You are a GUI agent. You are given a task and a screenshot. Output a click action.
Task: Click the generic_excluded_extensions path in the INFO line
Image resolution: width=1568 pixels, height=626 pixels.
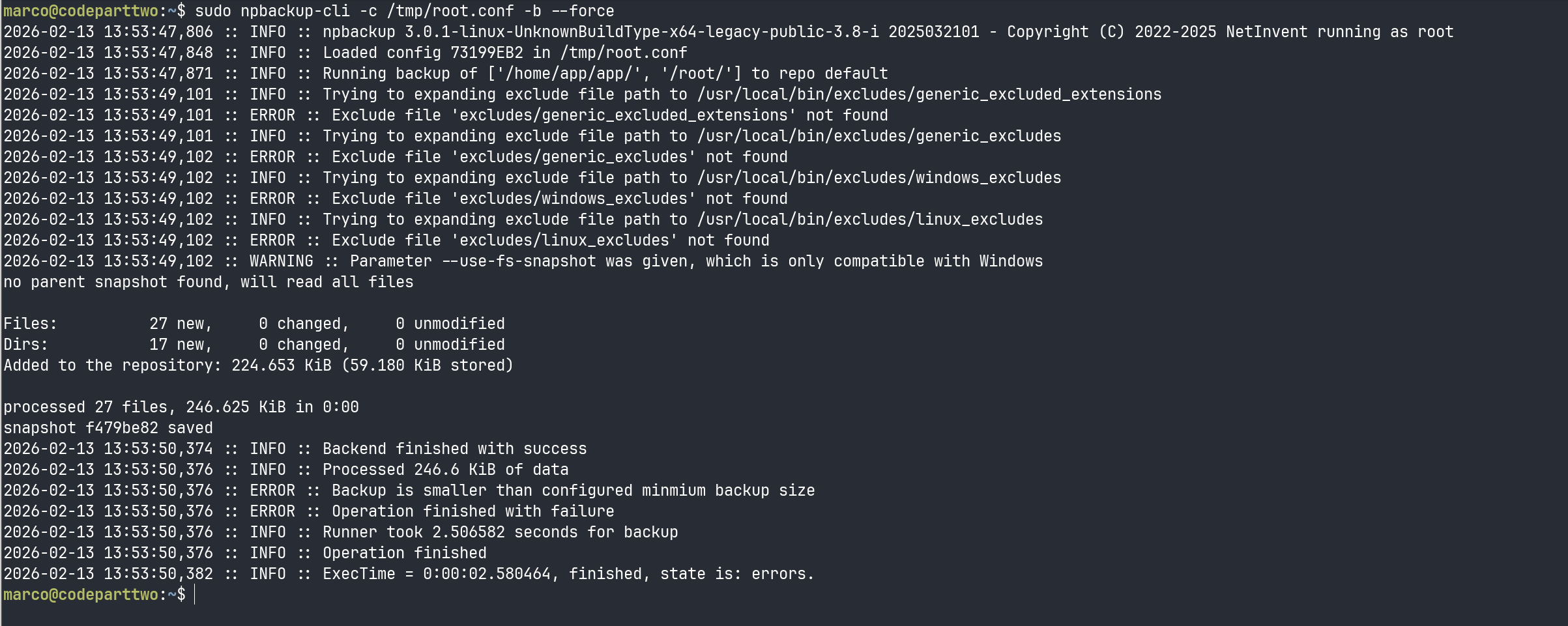pos(929,94)
